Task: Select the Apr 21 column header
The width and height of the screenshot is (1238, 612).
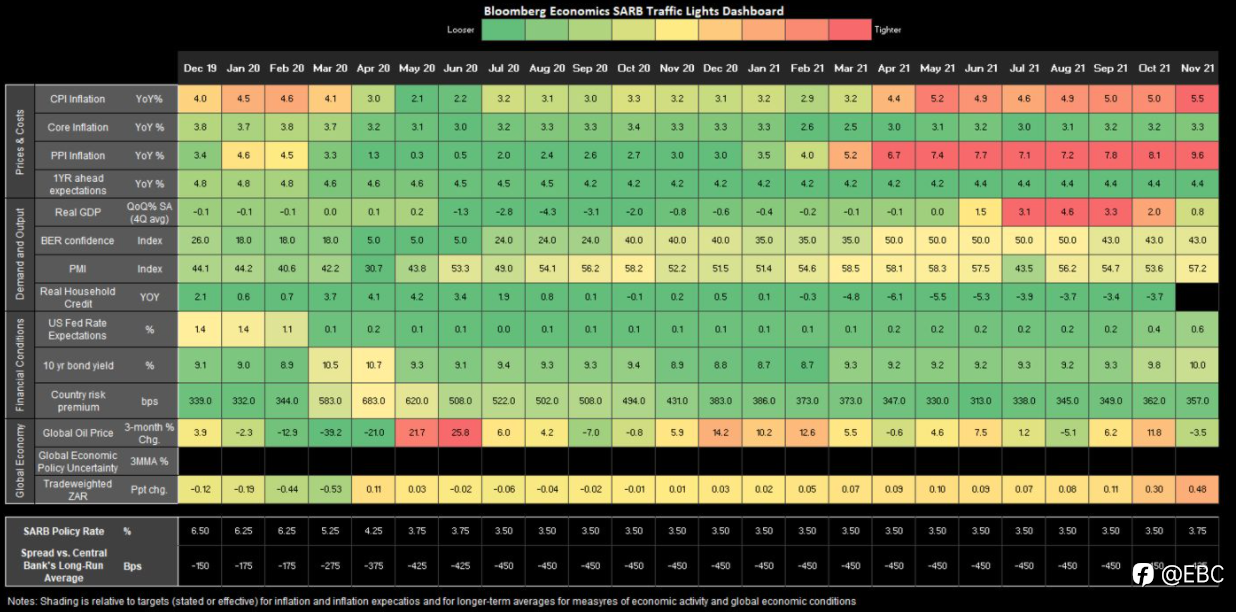Action: pos(893,68)
